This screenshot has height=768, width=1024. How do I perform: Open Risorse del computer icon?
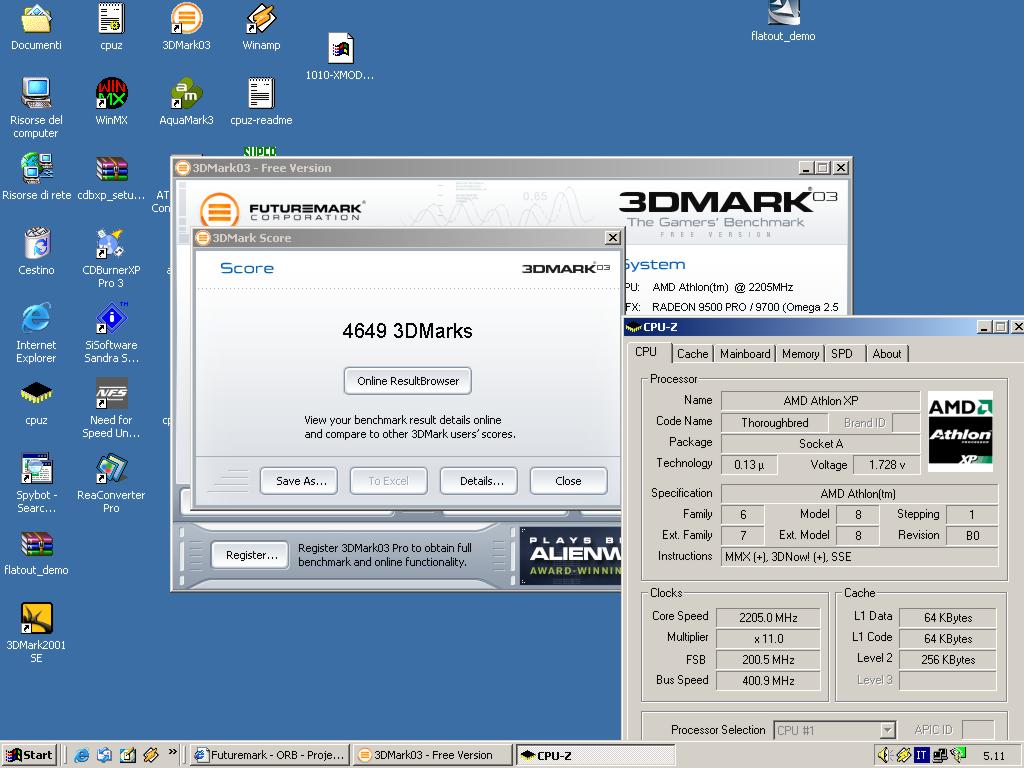point(37,93)
